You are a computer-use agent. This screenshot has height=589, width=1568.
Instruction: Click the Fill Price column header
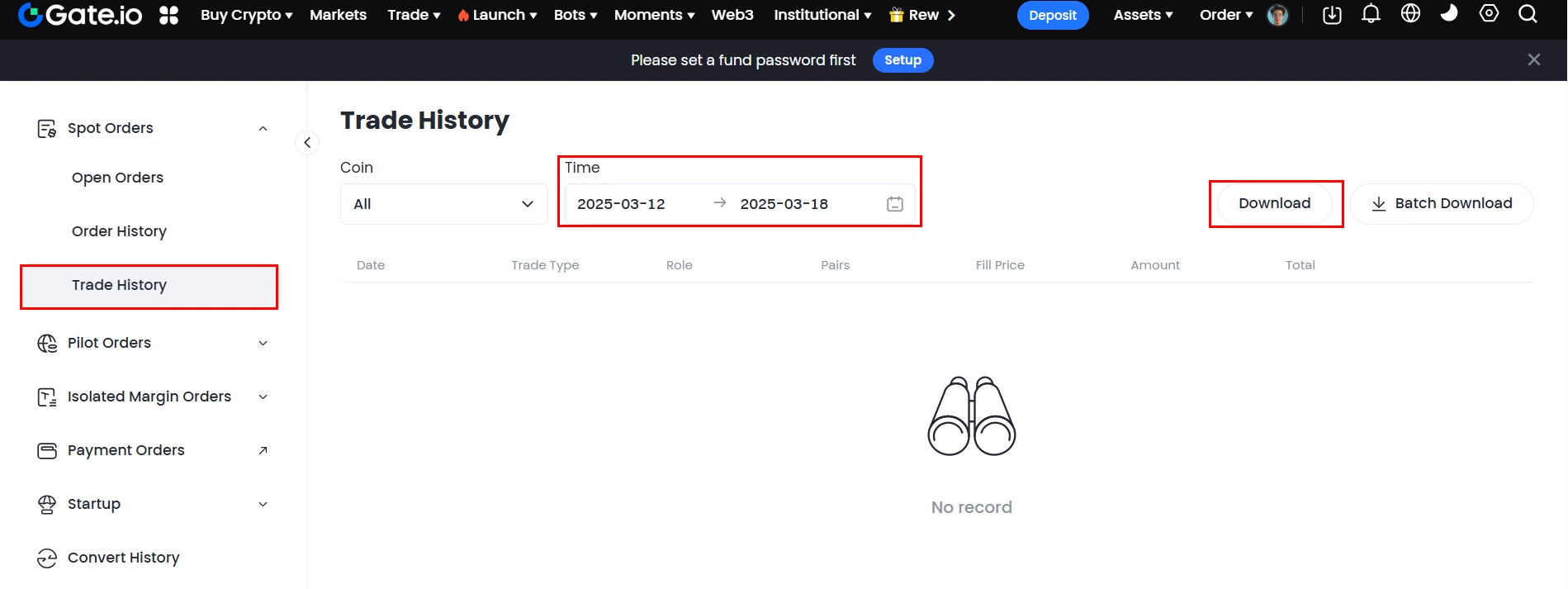click(1000, 265)
